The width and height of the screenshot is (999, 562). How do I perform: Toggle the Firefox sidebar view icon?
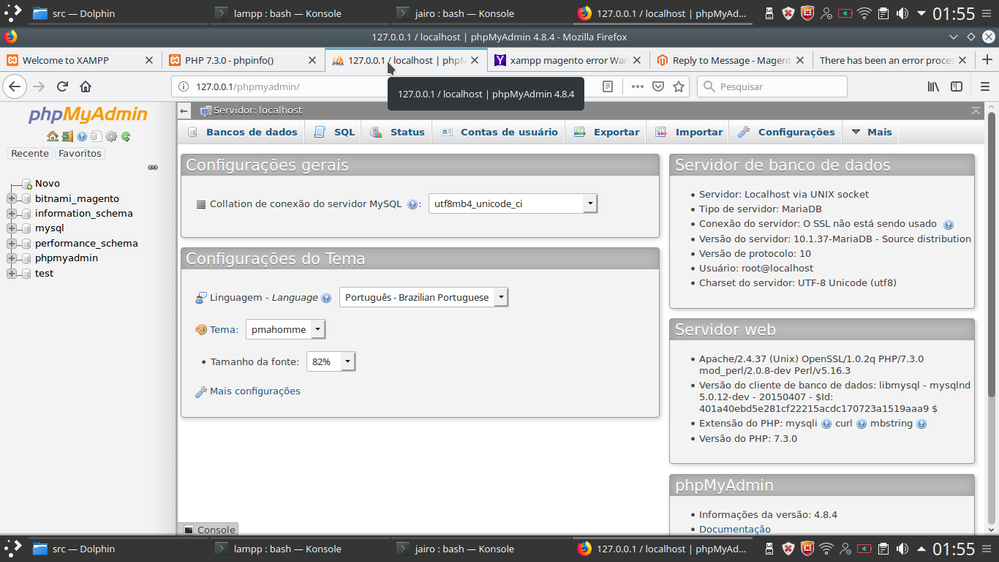click(x=956, y=87)
